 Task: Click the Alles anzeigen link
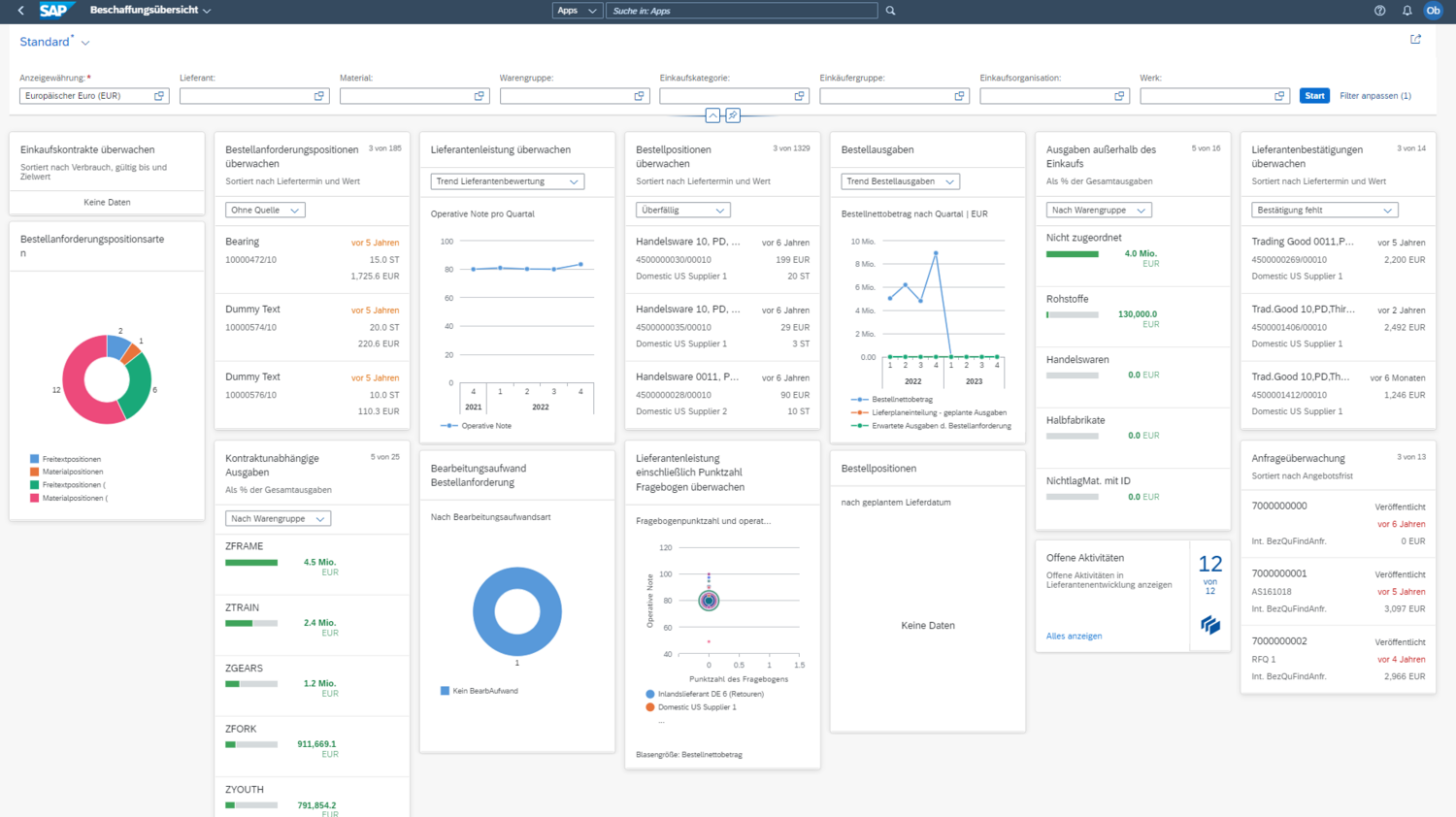click(1074, 637)
